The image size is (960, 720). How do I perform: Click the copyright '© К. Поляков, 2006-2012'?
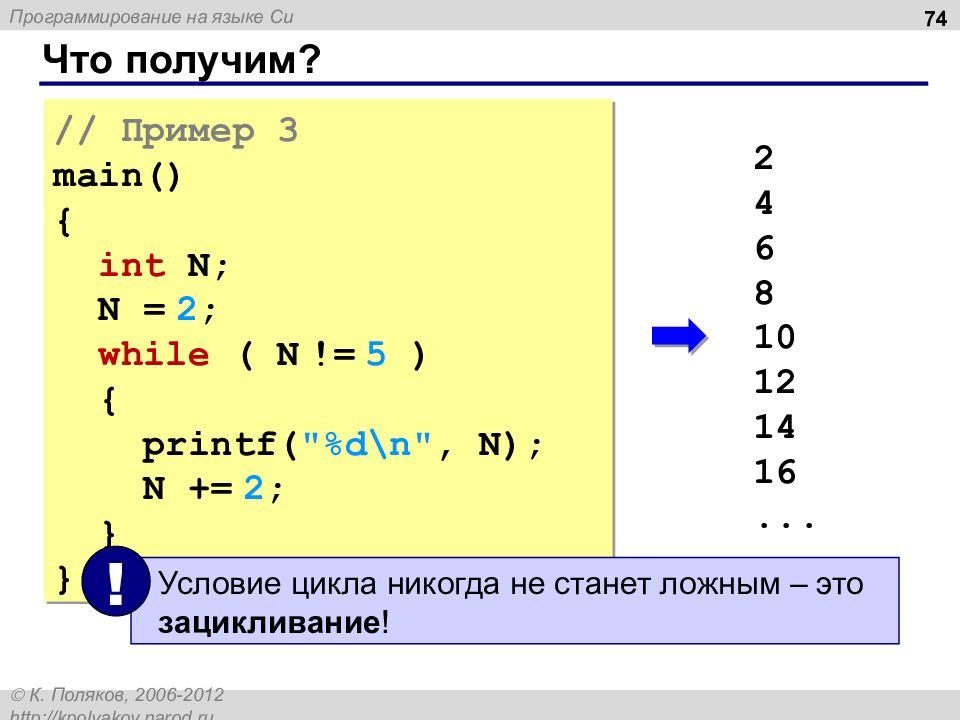pyautogui.click(x=117, y=695)
